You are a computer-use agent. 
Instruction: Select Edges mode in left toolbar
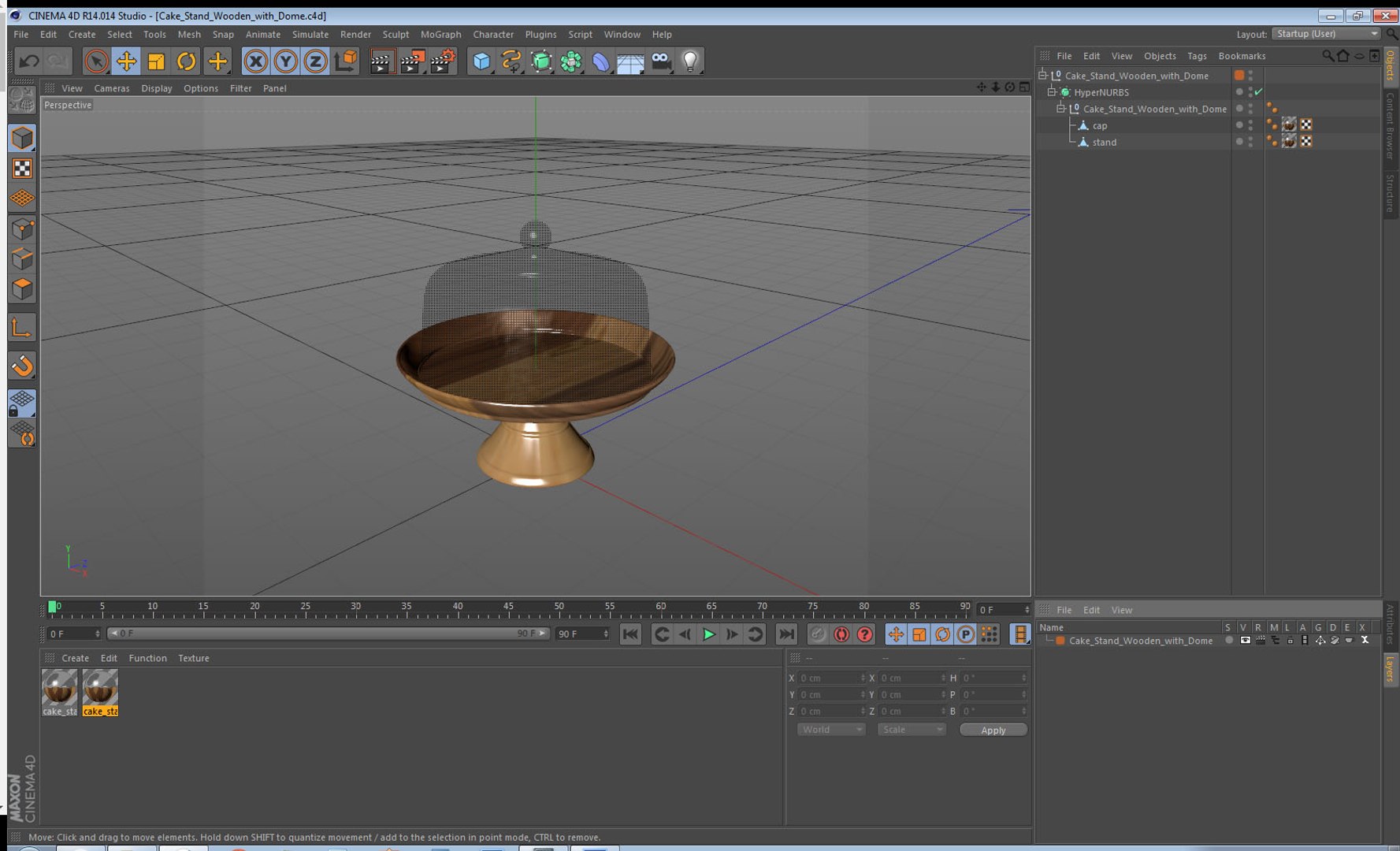tap(22, 259)
